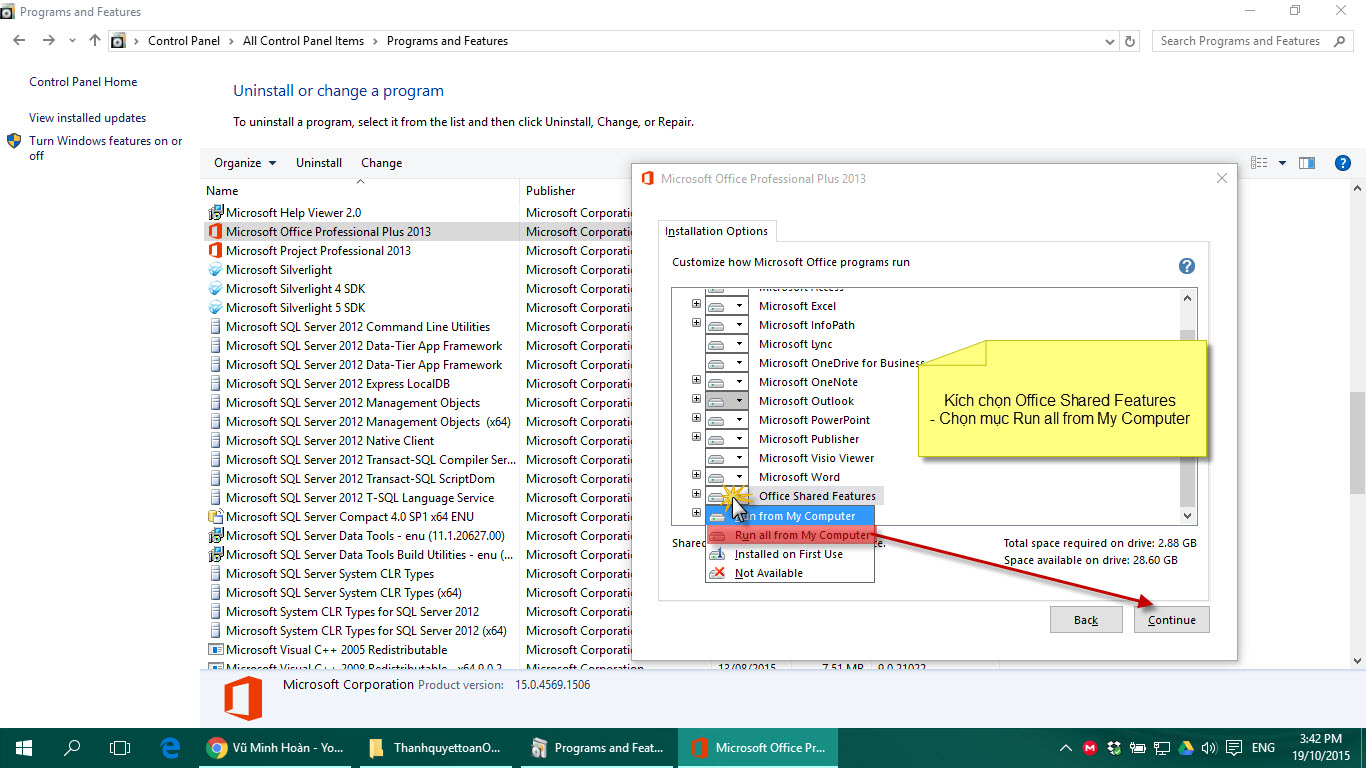This screenshot has width=1366, height=768.
Task: Open the ThanhquyettoanO folder taskbar item
Action: [x=437, y=748]
